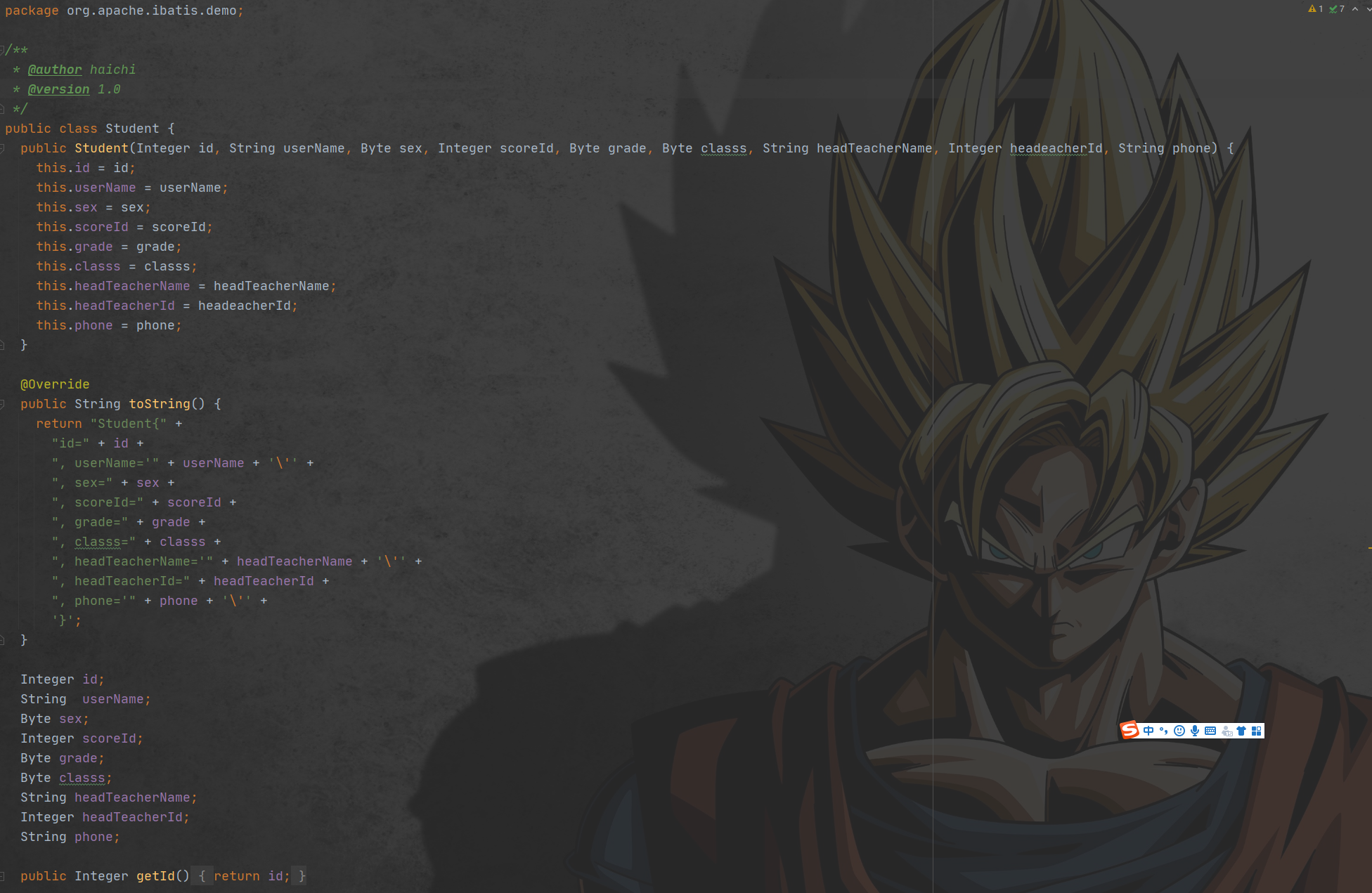
Task: Click the @version Javadoc tag
Action: [x=59, y=89]
